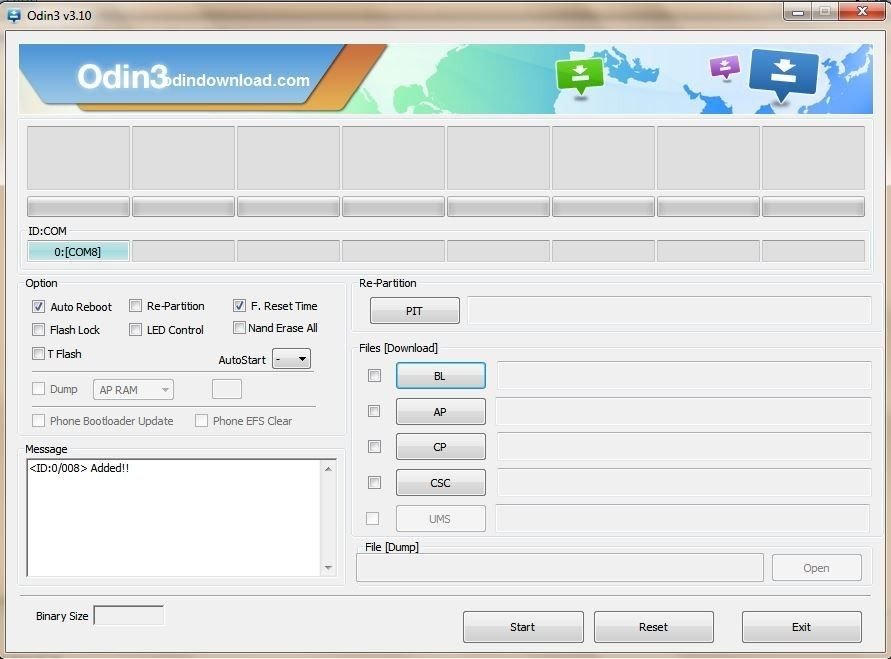Viewport: 891px width, 659px height.
Task: Click the CSC file path field
Action: pyautogui.click(x=684, y=482)
